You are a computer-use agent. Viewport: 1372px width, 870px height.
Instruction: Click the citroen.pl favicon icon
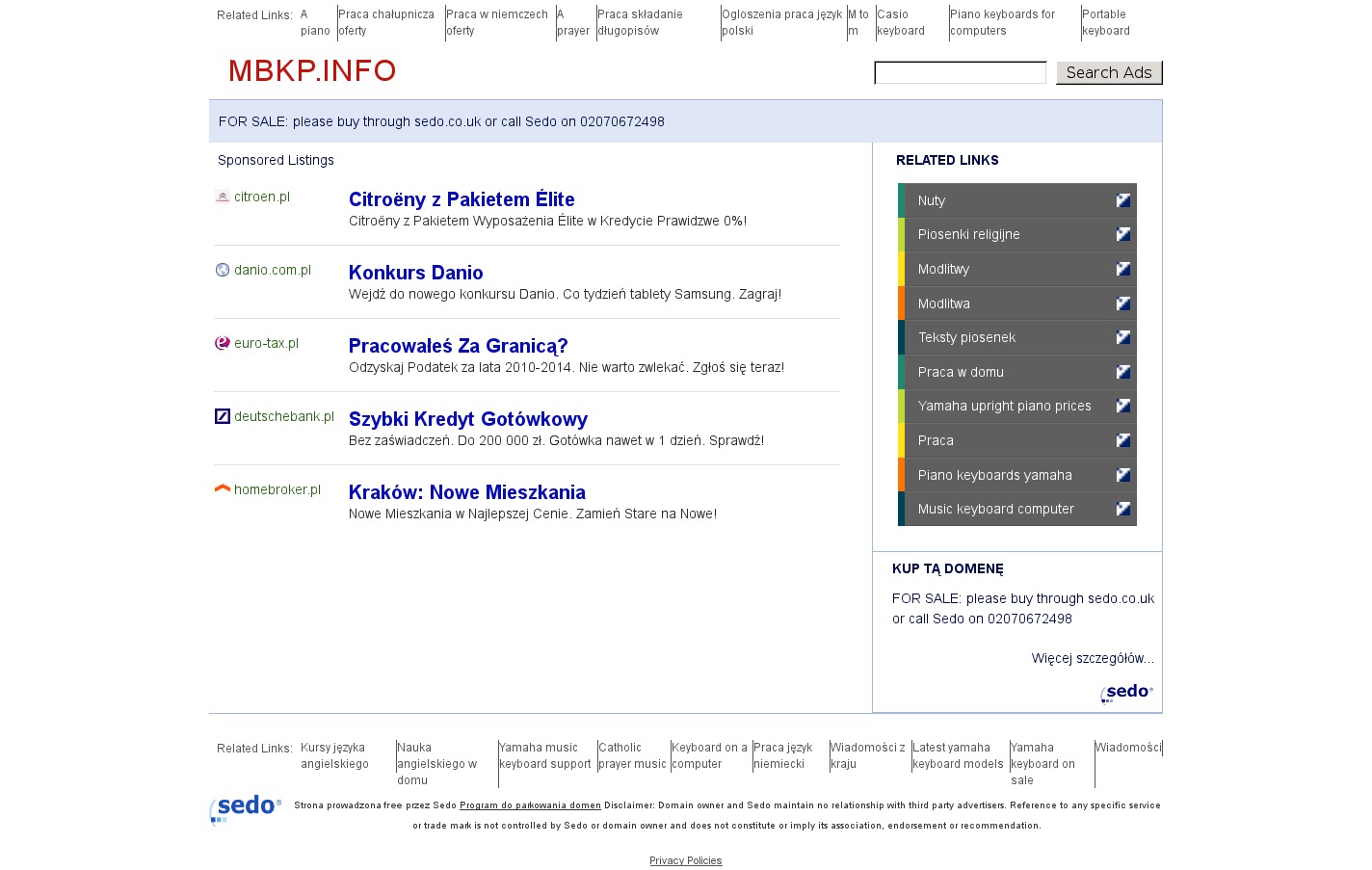tap(223, 197)
